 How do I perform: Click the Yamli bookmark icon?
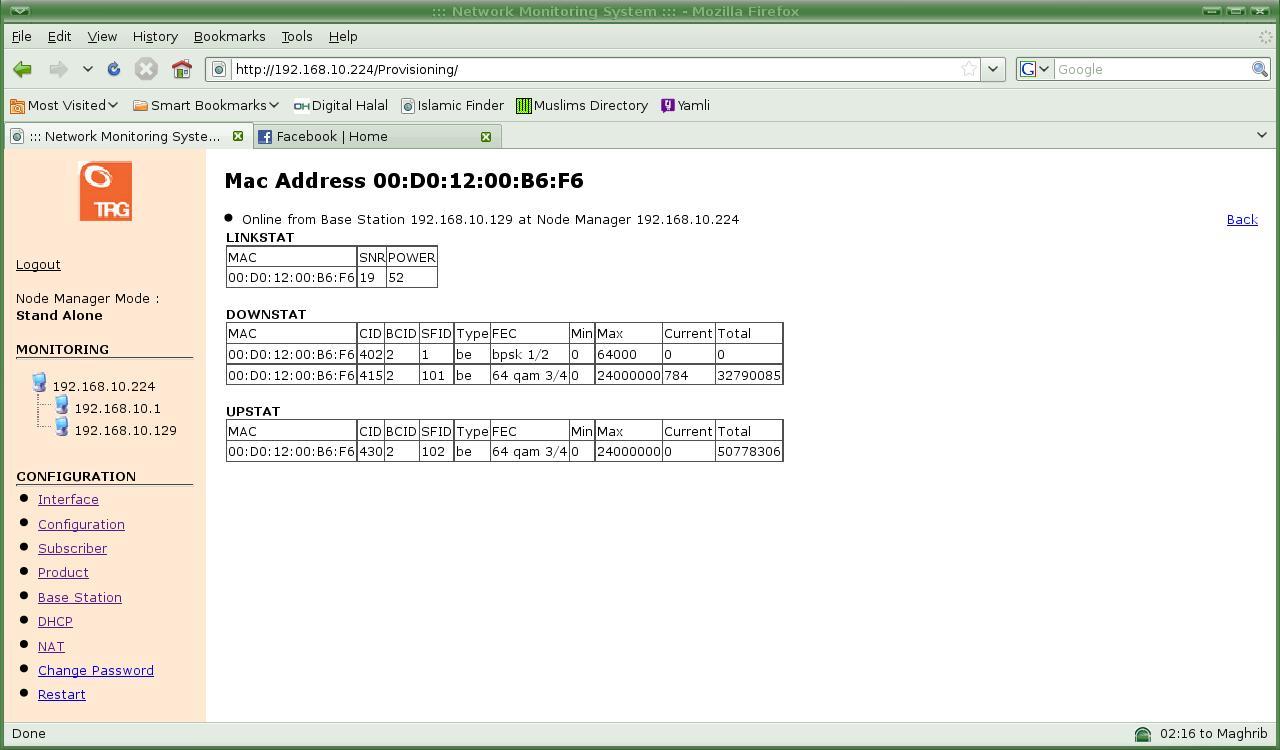(668, 105)
